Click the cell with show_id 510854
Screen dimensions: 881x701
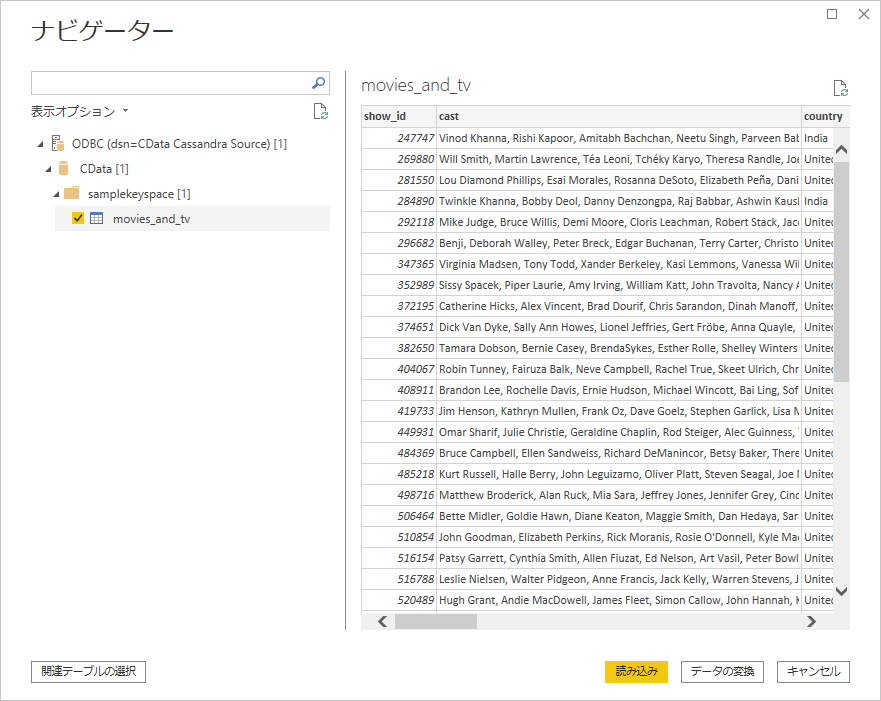tap(399, 537)
